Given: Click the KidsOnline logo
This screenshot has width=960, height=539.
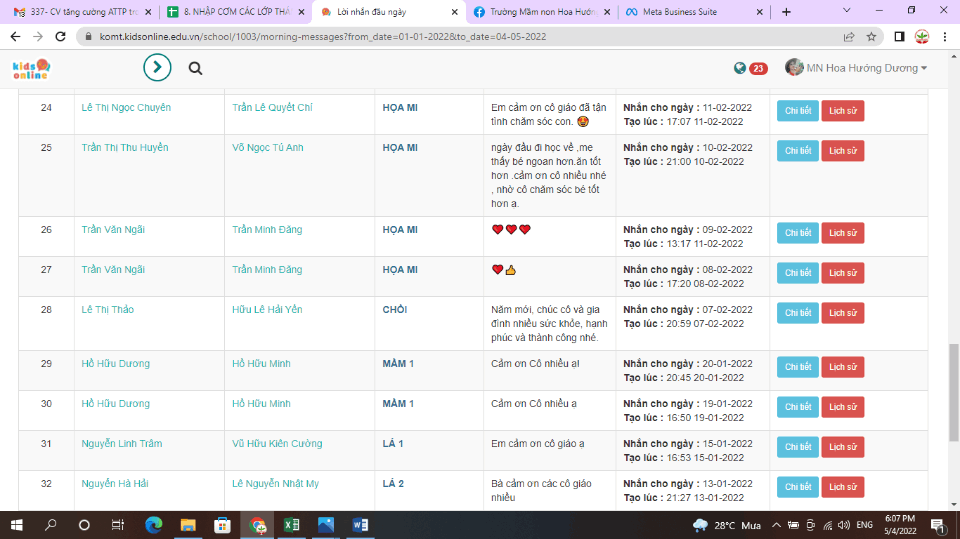Looking at the screenshot, I should pyautogui.click(x=31, y=68).
